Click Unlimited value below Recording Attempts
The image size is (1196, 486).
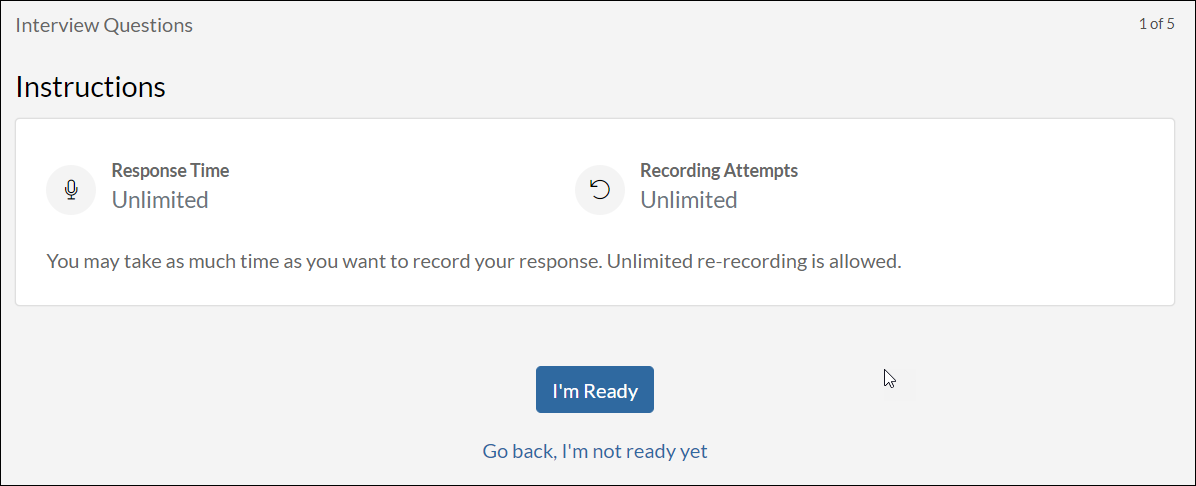coord(689,200)
